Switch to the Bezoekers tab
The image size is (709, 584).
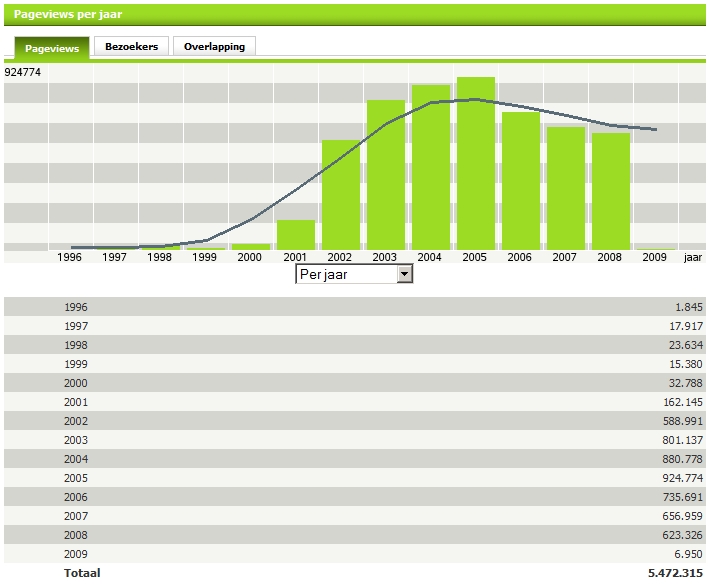click(x=131, y=47)
